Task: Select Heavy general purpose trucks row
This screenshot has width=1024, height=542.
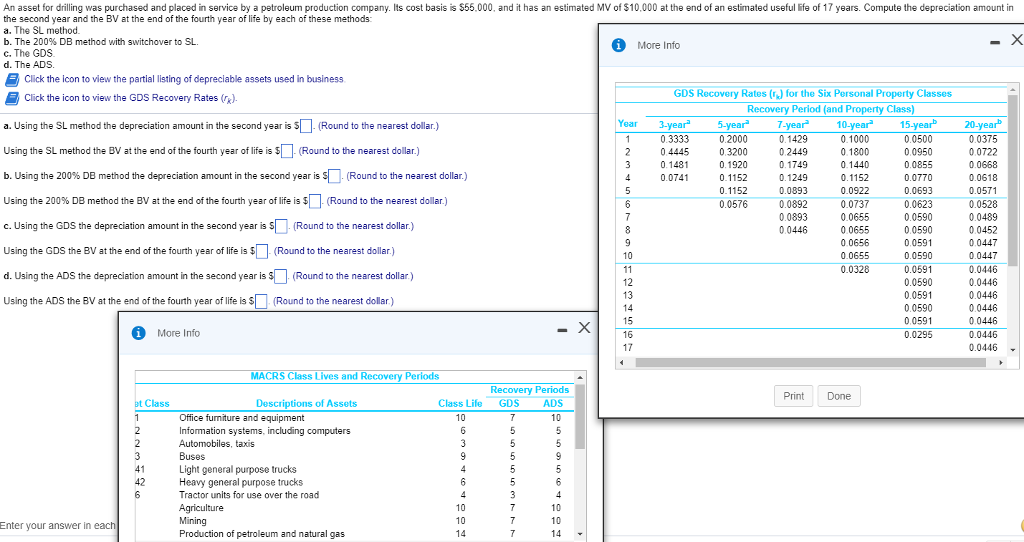Action: tap(354, 483)
